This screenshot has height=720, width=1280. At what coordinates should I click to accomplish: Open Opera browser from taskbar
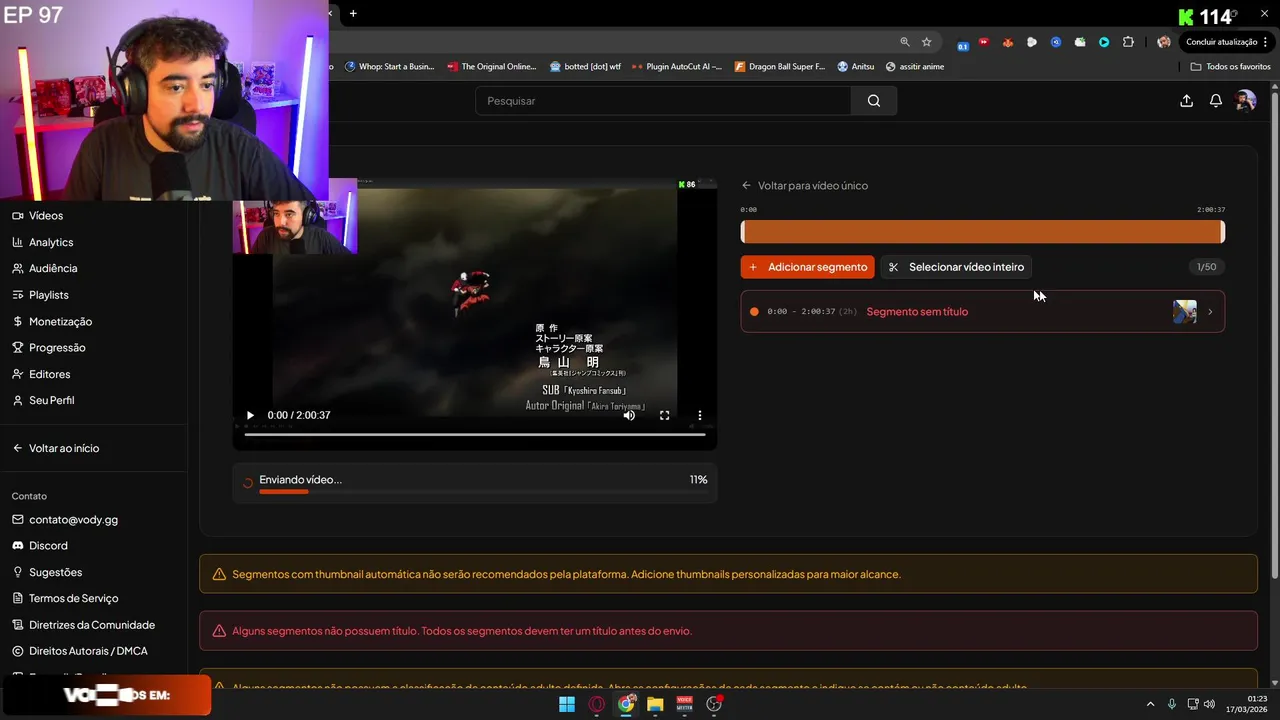597,704
